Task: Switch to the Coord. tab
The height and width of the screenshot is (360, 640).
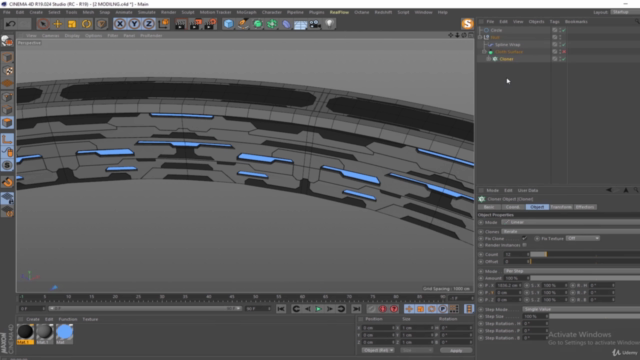Action: [x=513, y=207]
